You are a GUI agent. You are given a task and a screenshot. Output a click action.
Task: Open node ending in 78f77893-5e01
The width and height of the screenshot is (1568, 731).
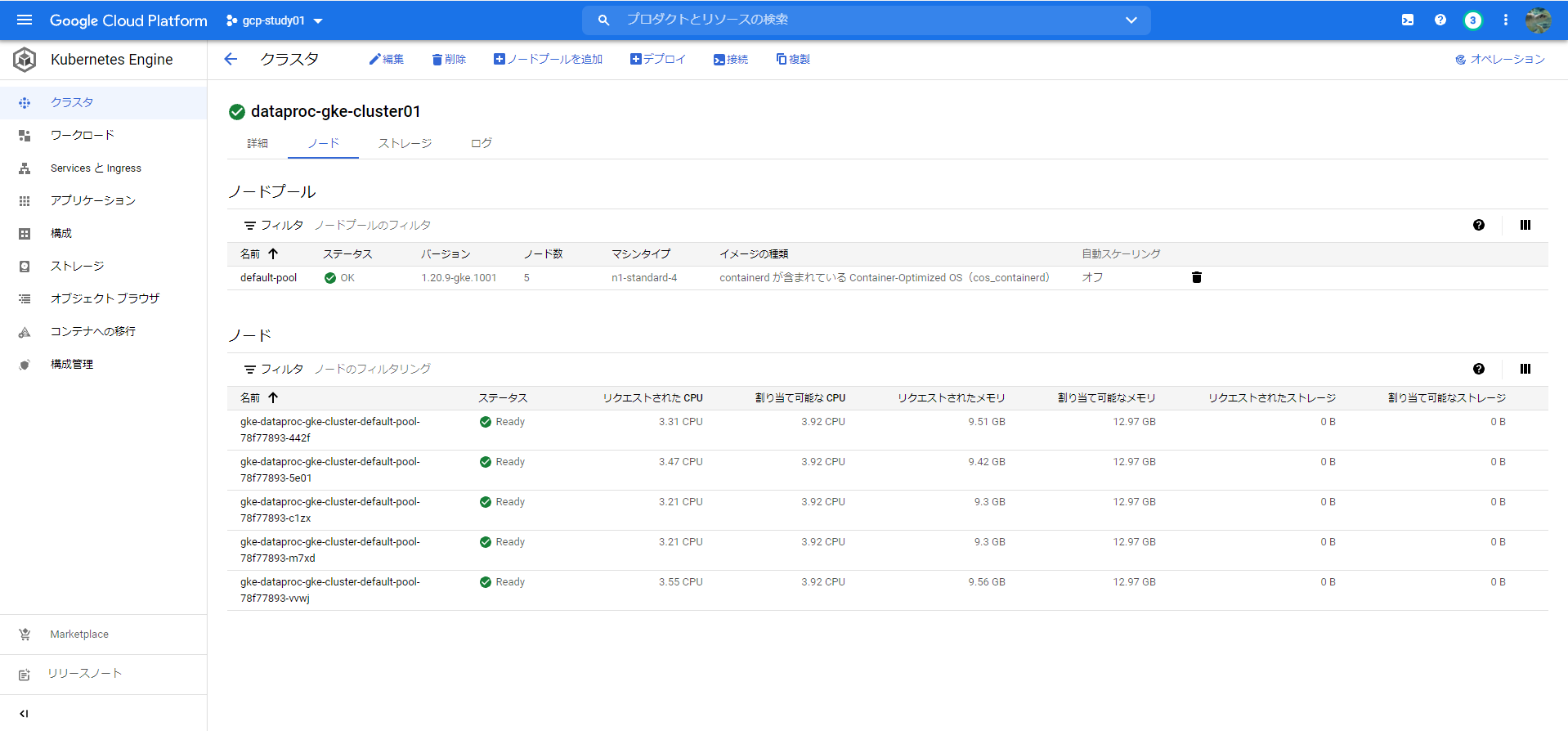(329, 470)
